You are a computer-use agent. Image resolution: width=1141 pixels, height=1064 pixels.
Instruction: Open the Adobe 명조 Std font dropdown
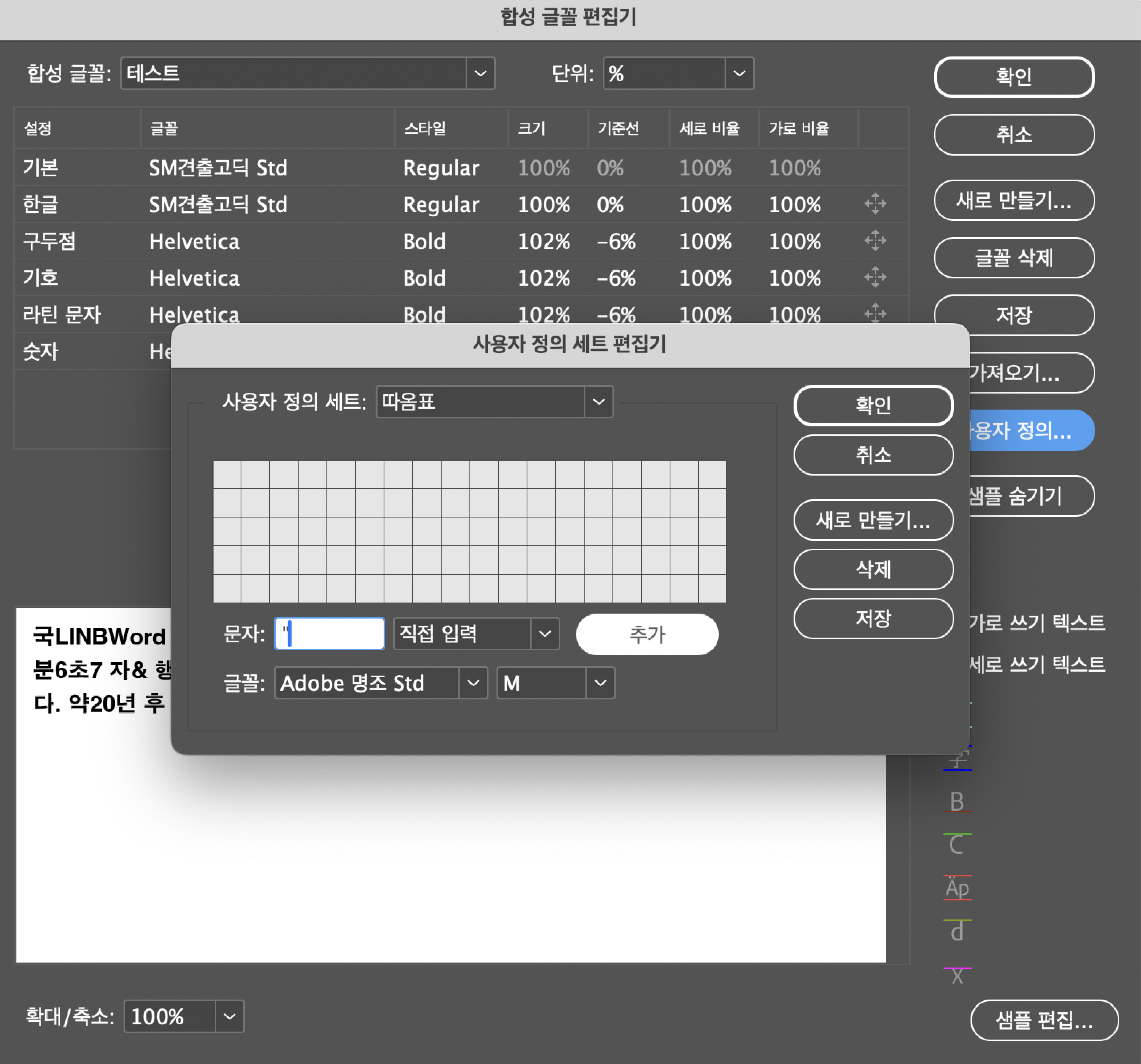click(473, 683)
